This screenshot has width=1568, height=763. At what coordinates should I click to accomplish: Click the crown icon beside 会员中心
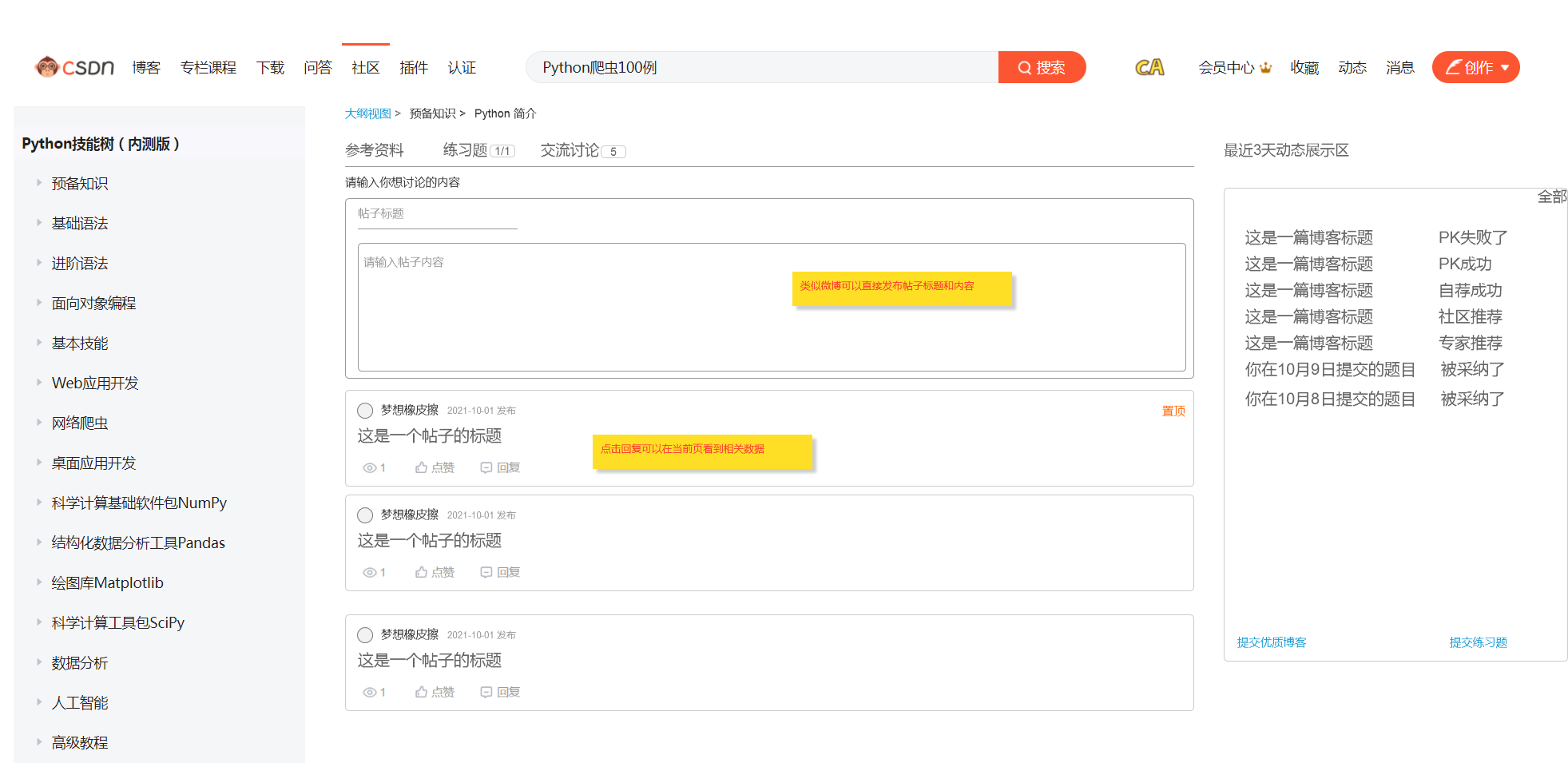tap(1265, 68)
